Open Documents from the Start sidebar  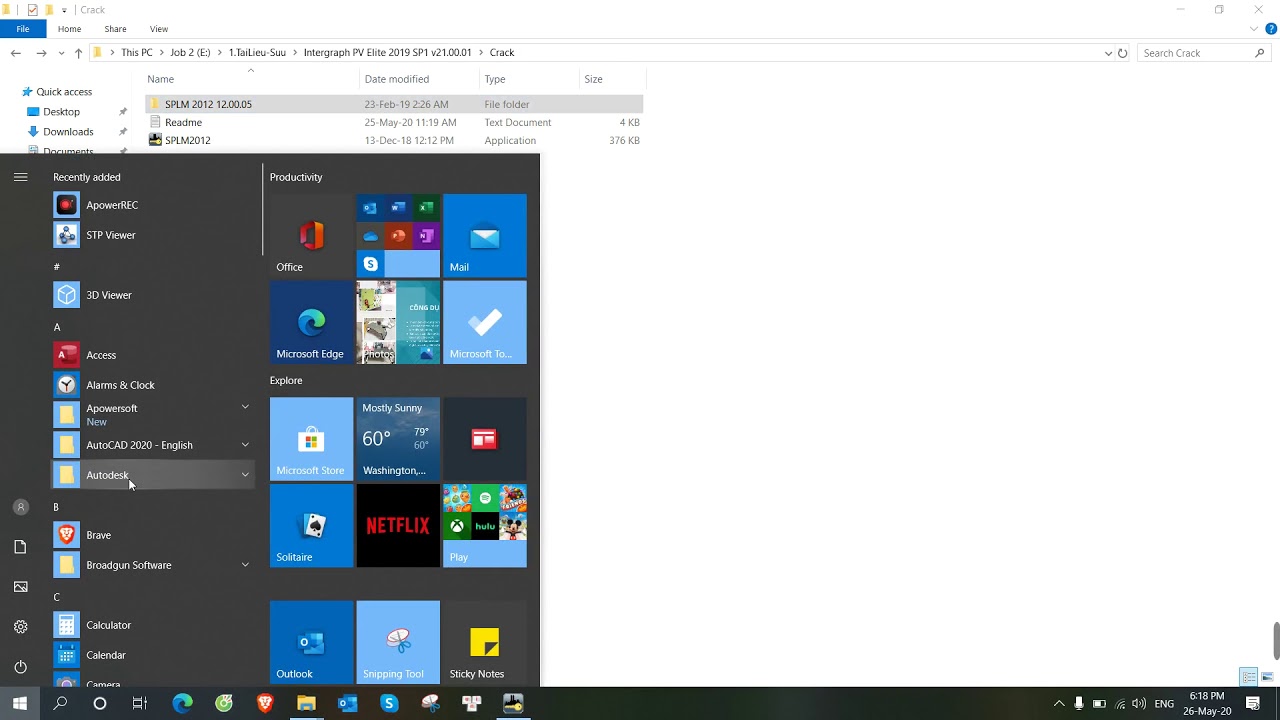(20, 547)
